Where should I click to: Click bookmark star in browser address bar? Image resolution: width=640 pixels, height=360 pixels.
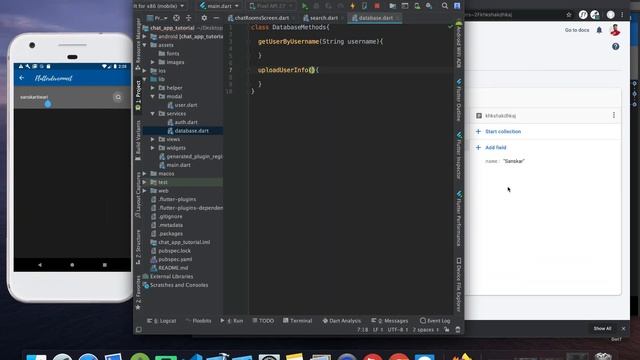pyautogui.click(x=569, y=15)
